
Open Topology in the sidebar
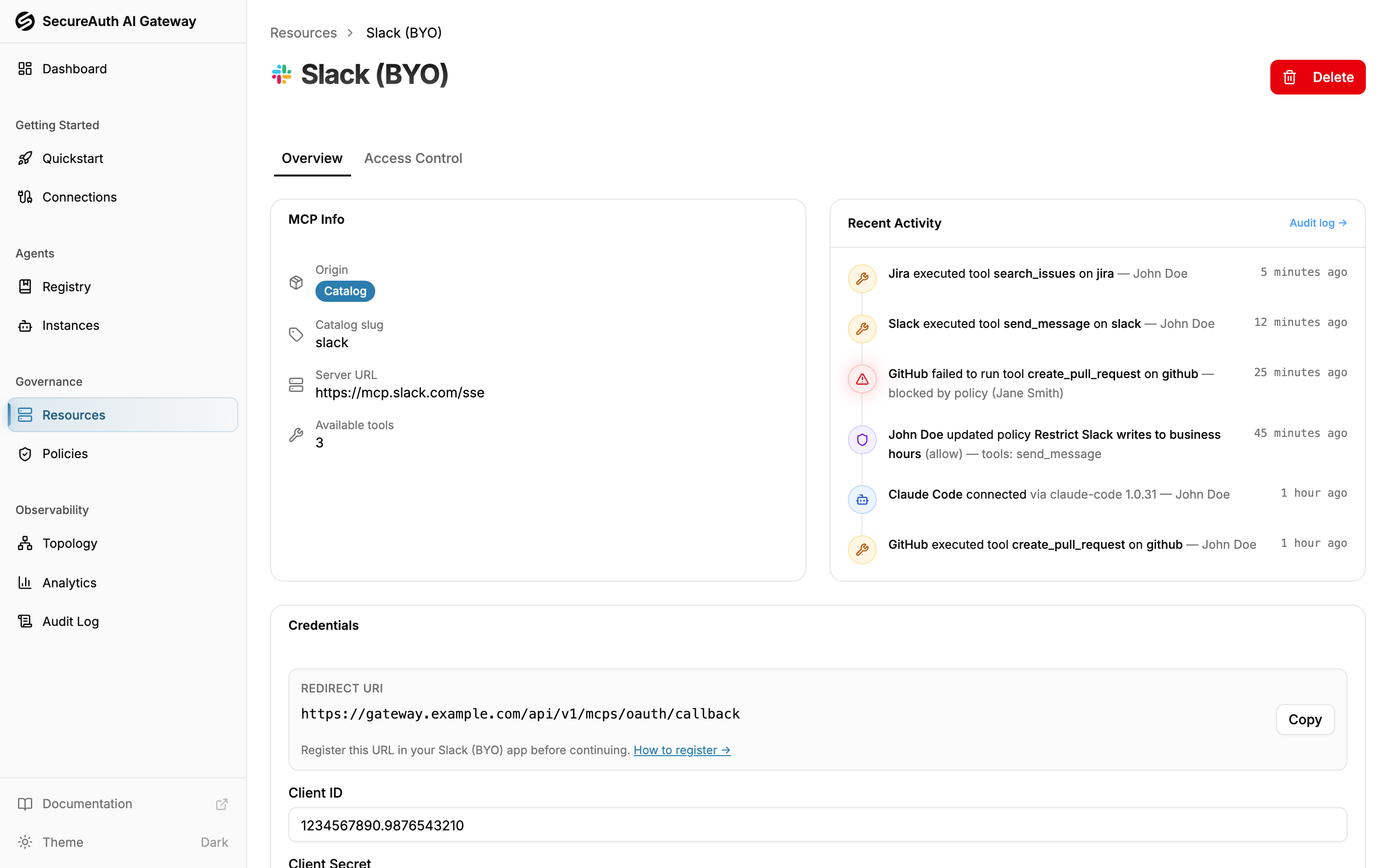123,543
